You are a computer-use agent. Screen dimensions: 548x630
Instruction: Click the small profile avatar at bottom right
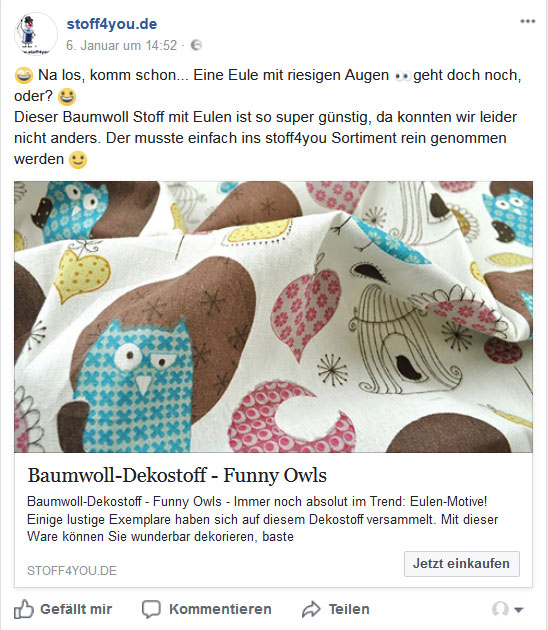500,609
